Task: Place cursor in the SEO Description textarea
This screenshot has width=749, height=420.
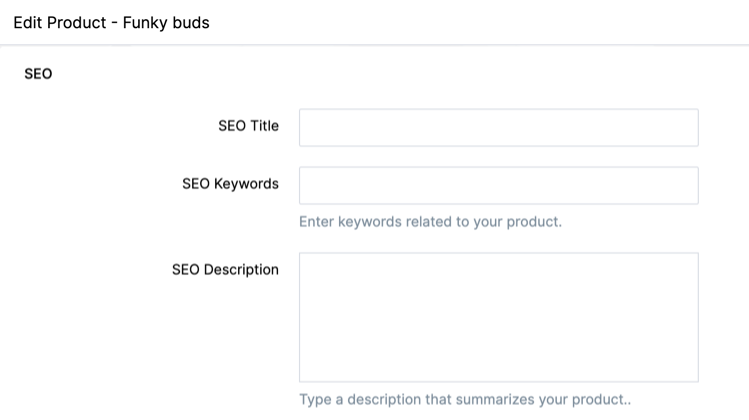Action: pyautogui.click(x=498, y=317)
